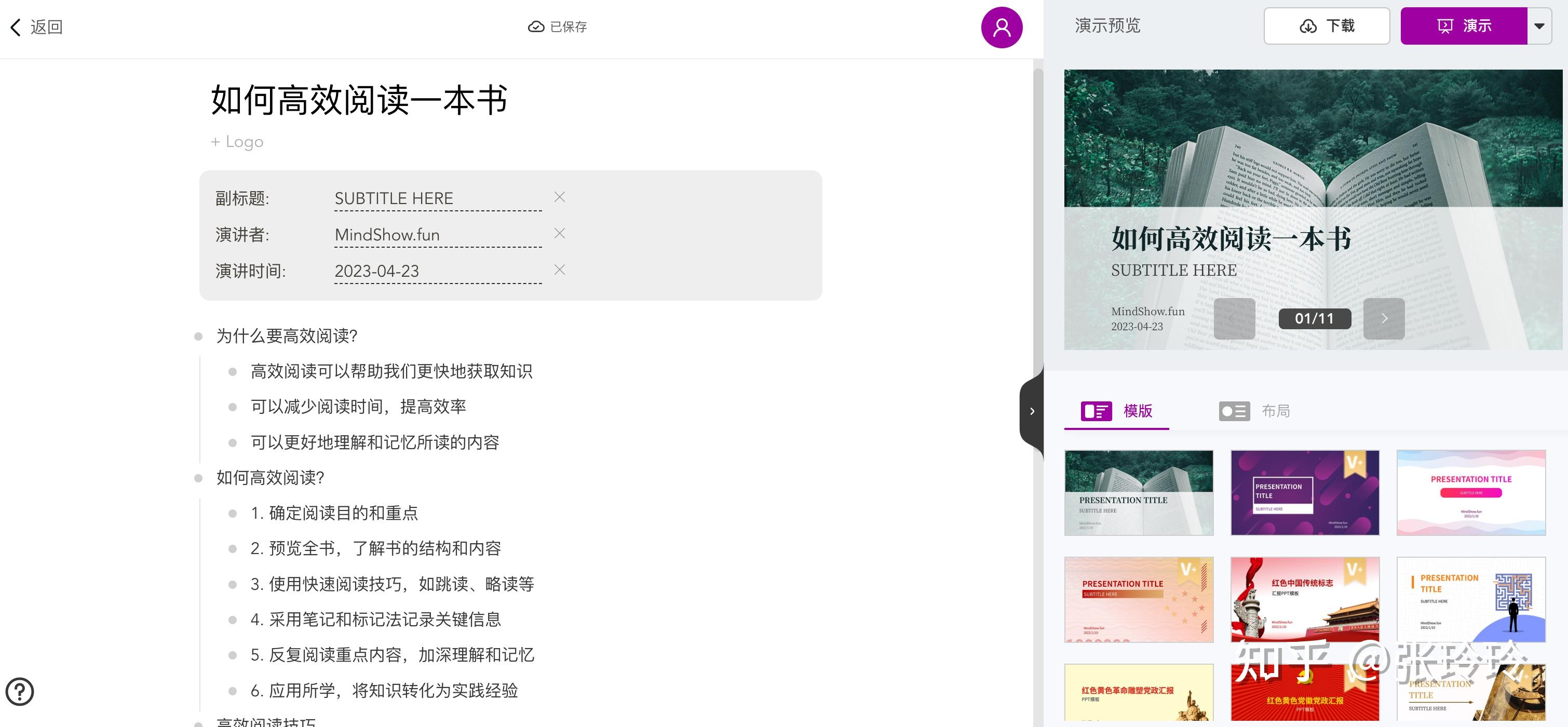Viewport: 1568px width, 727px height.
Task: Collapse the preview panel with side arrow
Action: point(1032,411)
